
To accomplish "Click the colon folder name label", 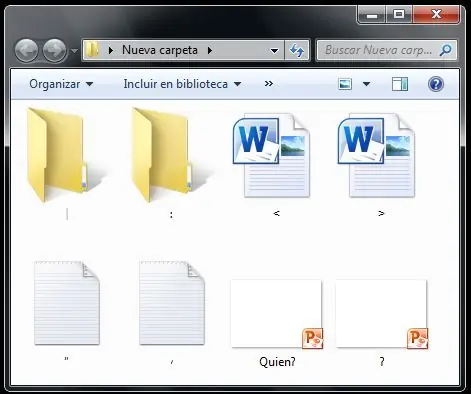I will click(x=171, y=215).
